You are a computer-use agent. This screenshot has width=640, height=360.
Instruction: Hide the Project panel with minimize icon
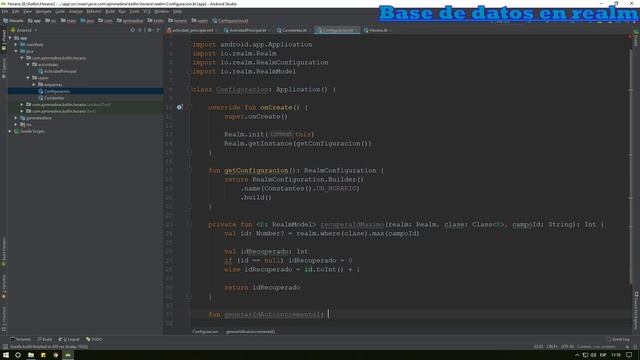tap(158, 30)
